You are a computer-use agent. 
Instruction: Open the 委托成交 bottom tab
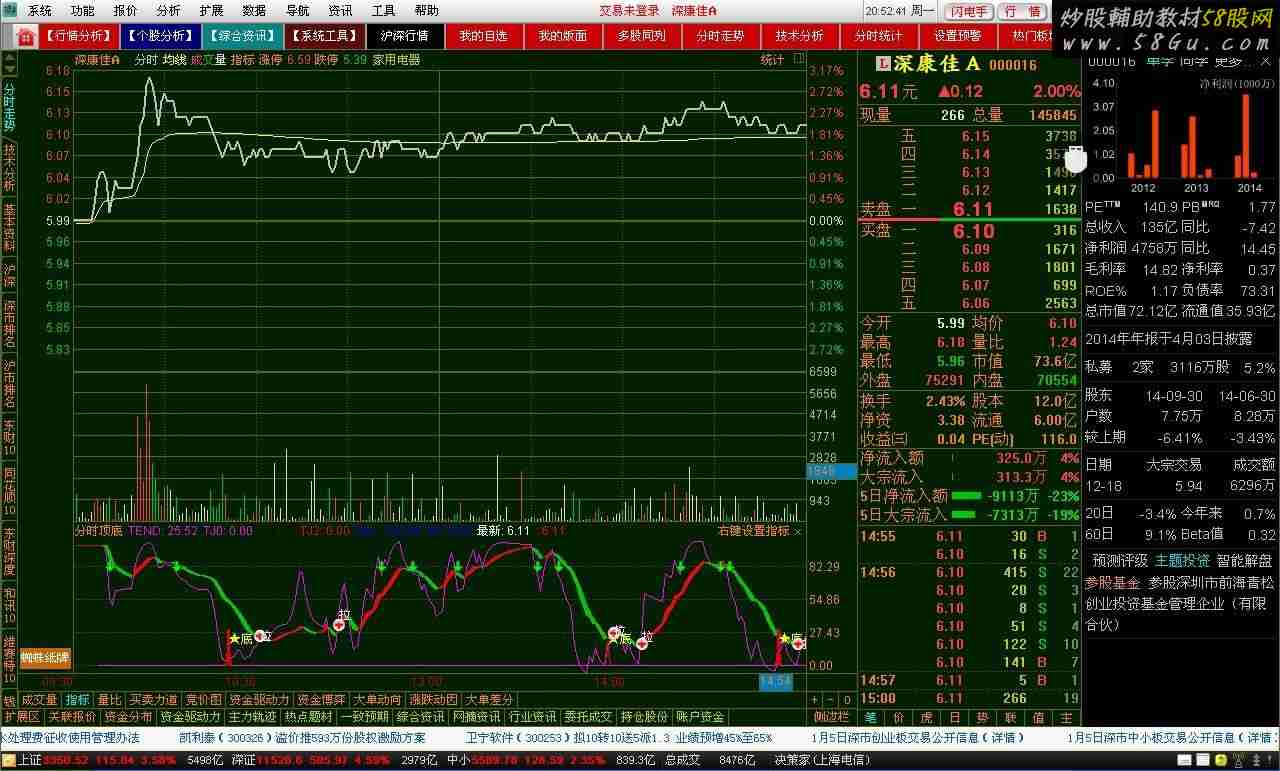(x=588, y=717)
